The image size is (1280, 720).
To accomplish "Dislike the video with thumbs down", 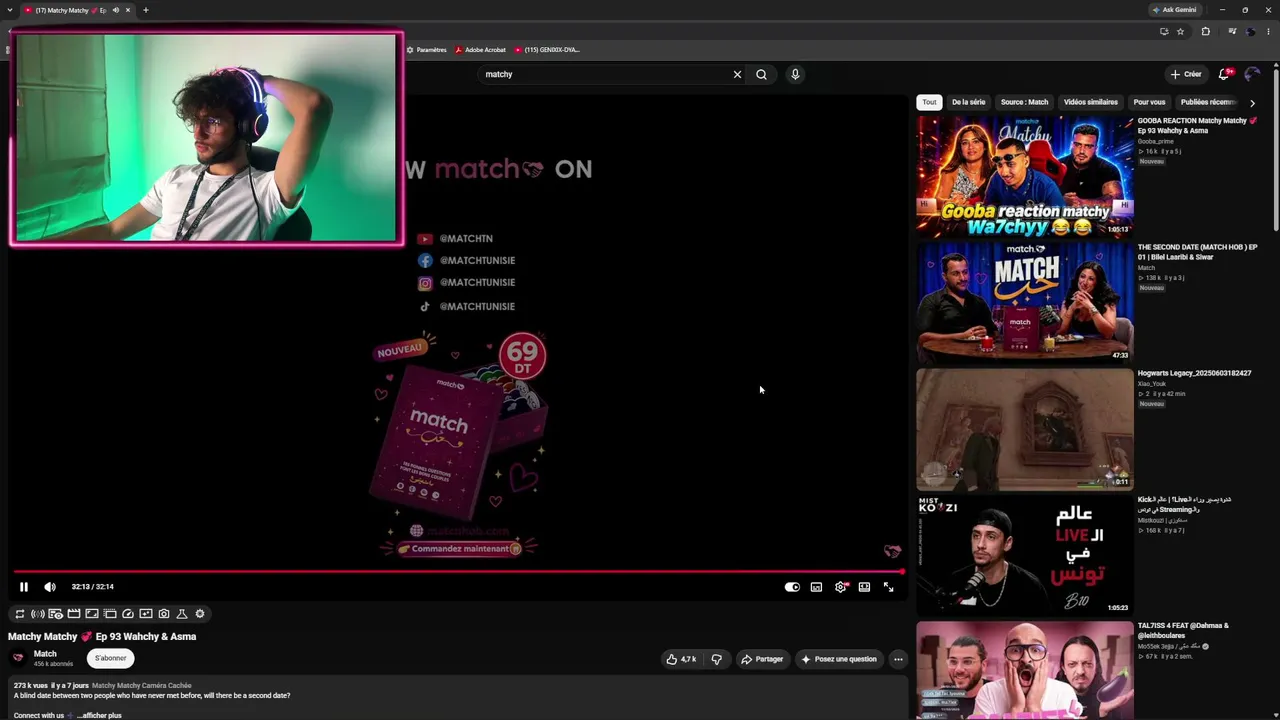I will [x=716, y=659].
